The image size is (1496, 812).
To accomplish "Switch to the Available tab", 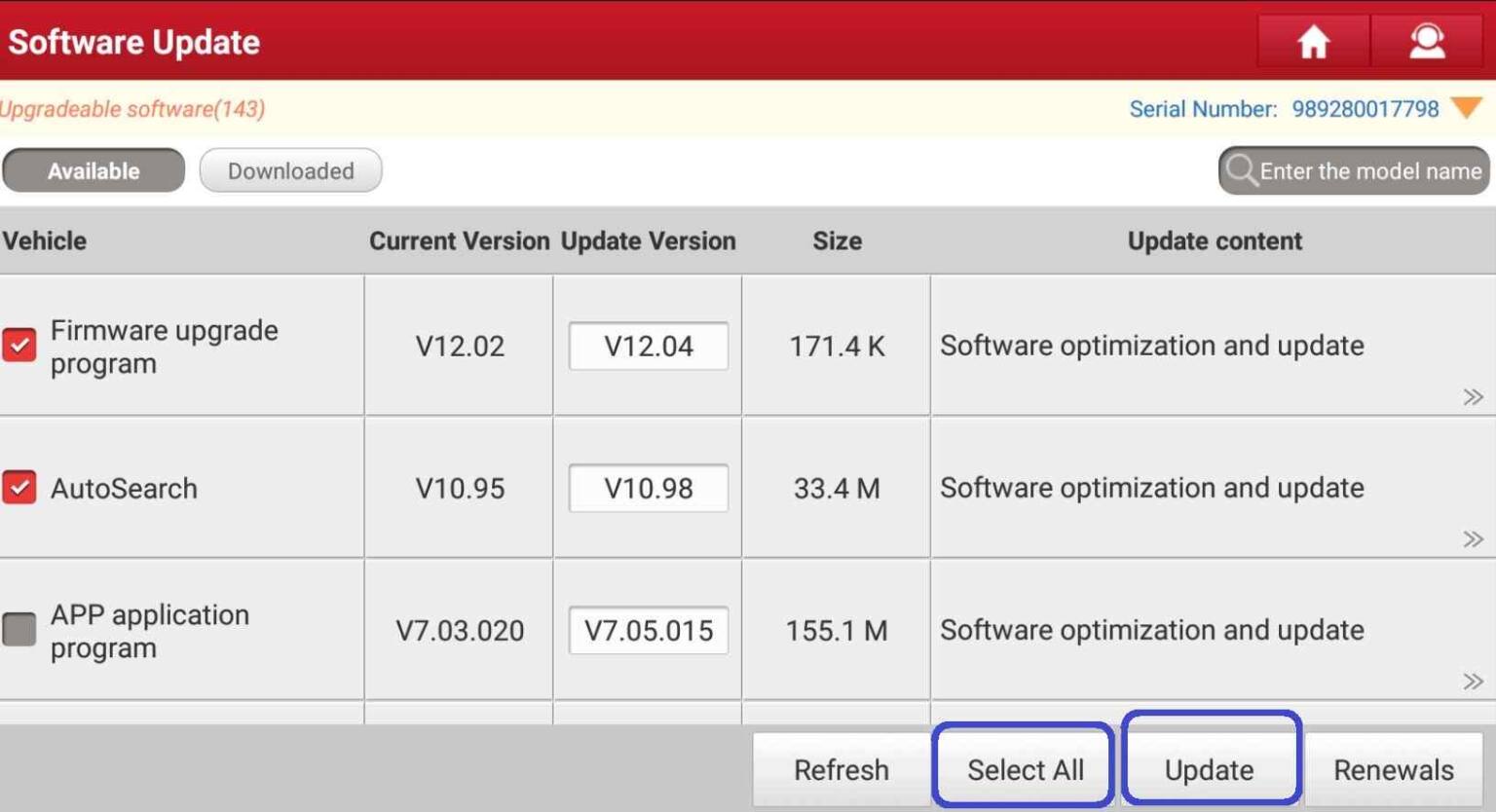I will pyautogui.click(x=93, y=170).
